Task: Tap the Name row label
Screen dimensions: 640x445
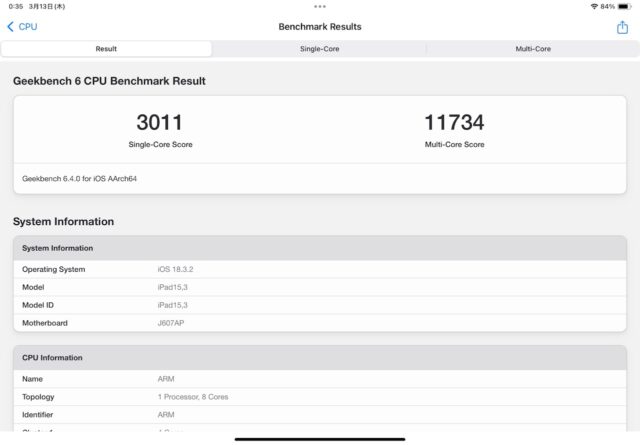Action: pyautogui.click(x=32, y=379)
